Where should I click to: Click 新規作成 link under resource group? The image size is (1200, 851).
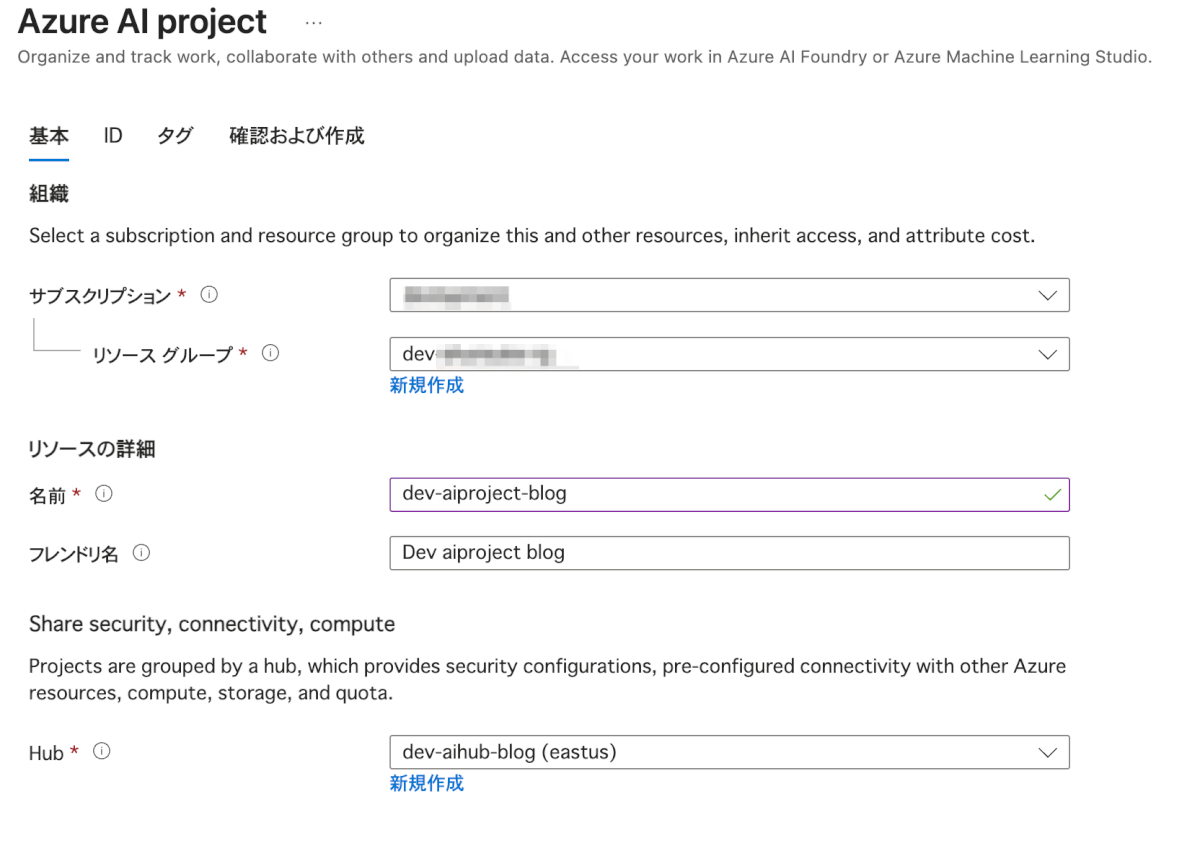[x=427, y=385]
